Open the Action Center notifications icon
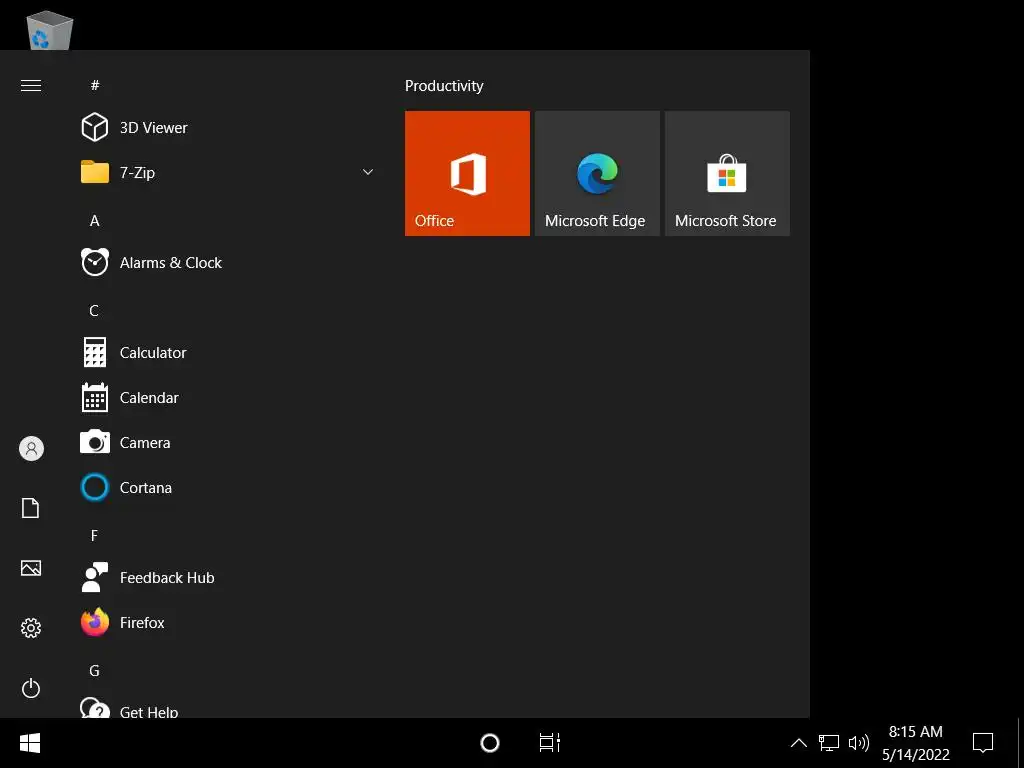This screenshot has width=1024, height=768. click(983, 743)
